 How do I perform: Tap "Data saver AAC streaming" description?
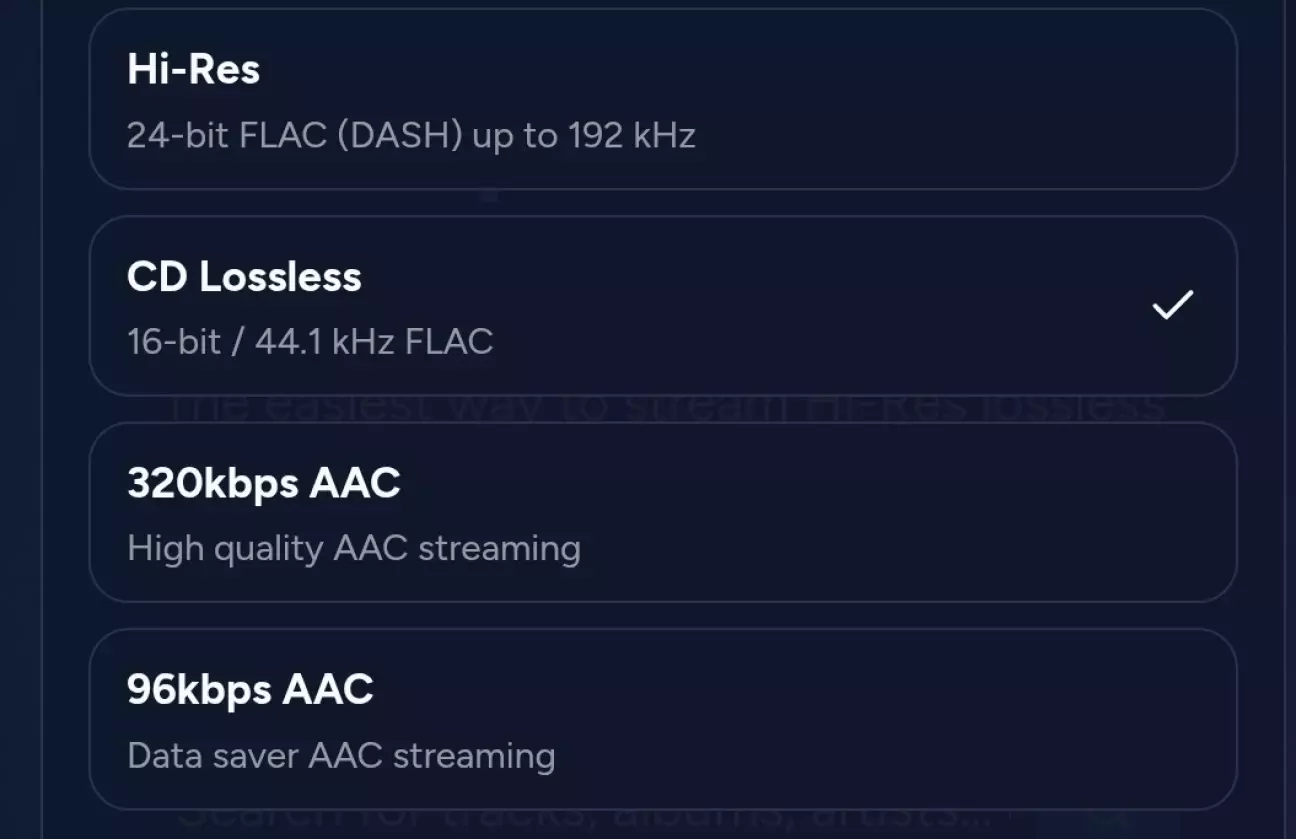pyautogui.click(x=341, y=755)
